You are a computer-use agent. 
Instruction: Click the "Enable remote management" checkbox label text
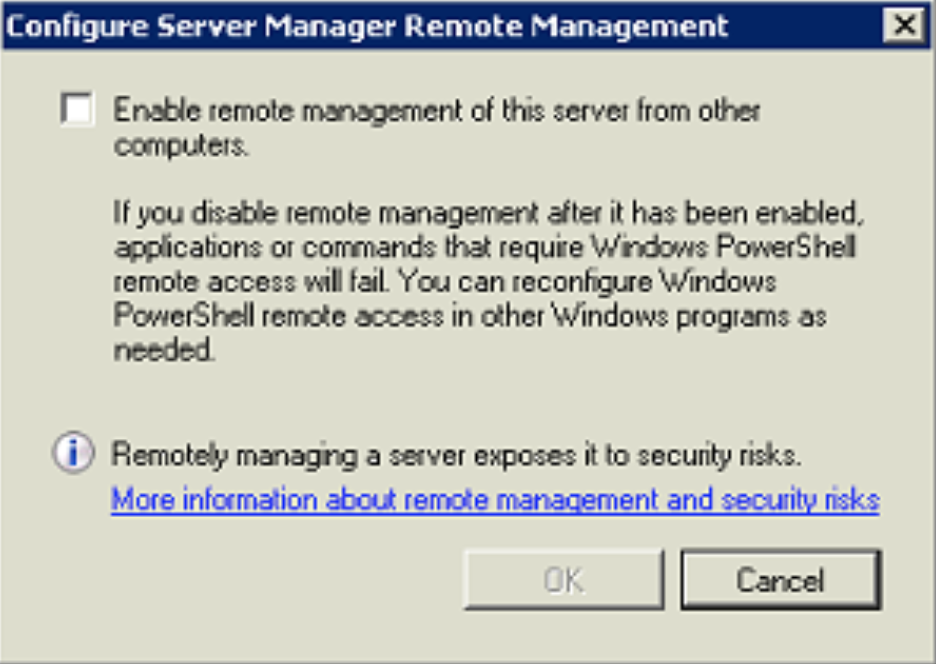437,110
